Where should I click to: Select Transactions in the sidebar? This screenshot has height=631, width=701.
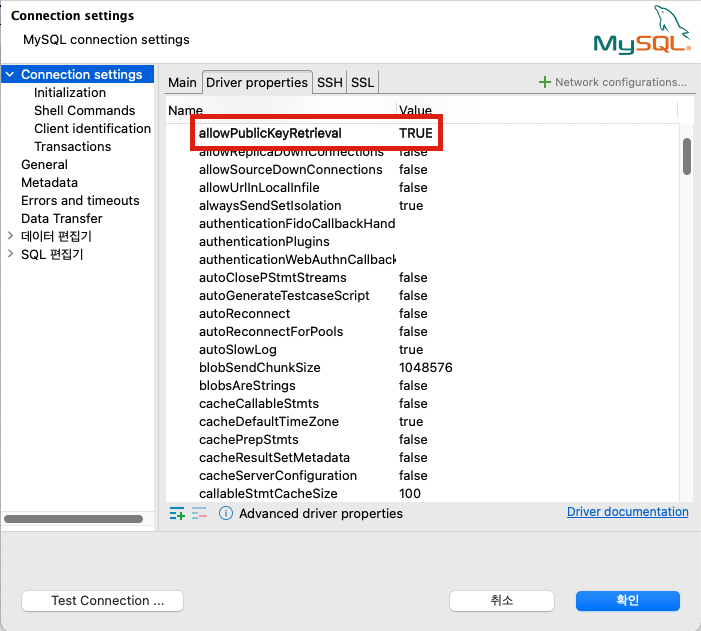pos(73,146)
